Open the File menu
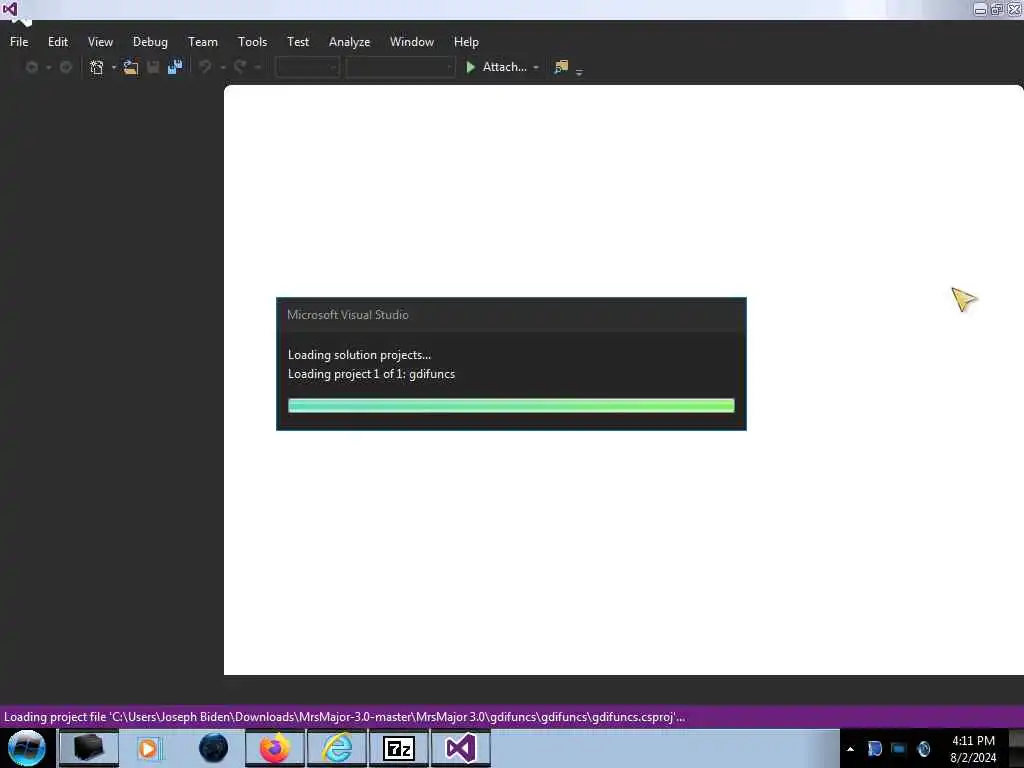 coord(19,42)
